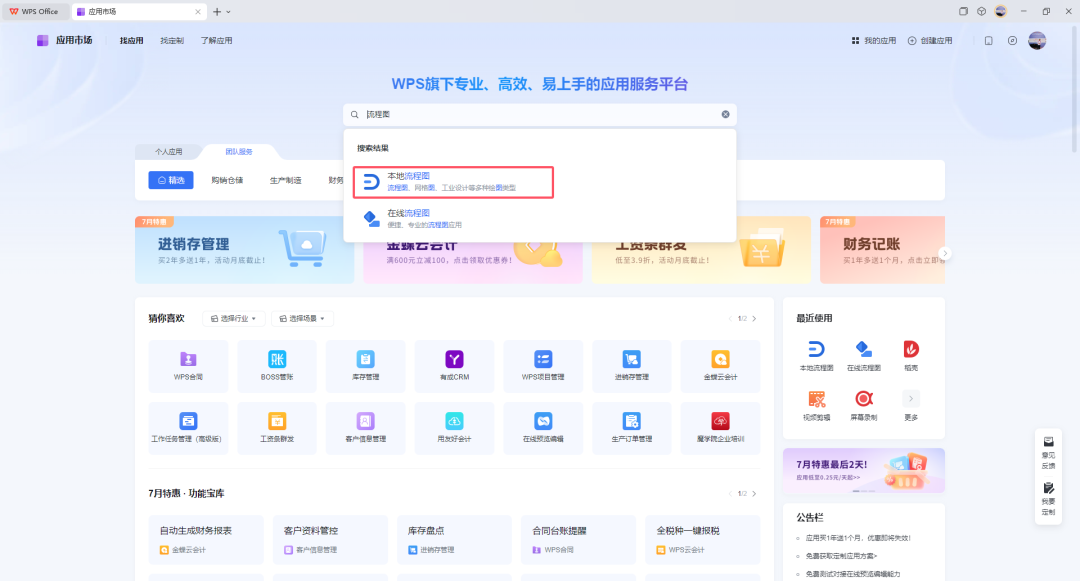This screenshot has width=1080, height=581.
Task: Advance the banner carousel with right arrow
Action: tap(945, 253)
